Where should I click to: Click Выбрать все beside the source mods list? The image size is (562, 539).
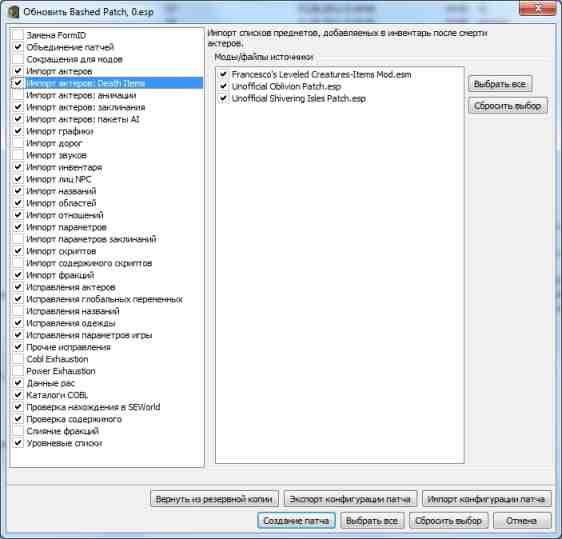coord(500,84)
